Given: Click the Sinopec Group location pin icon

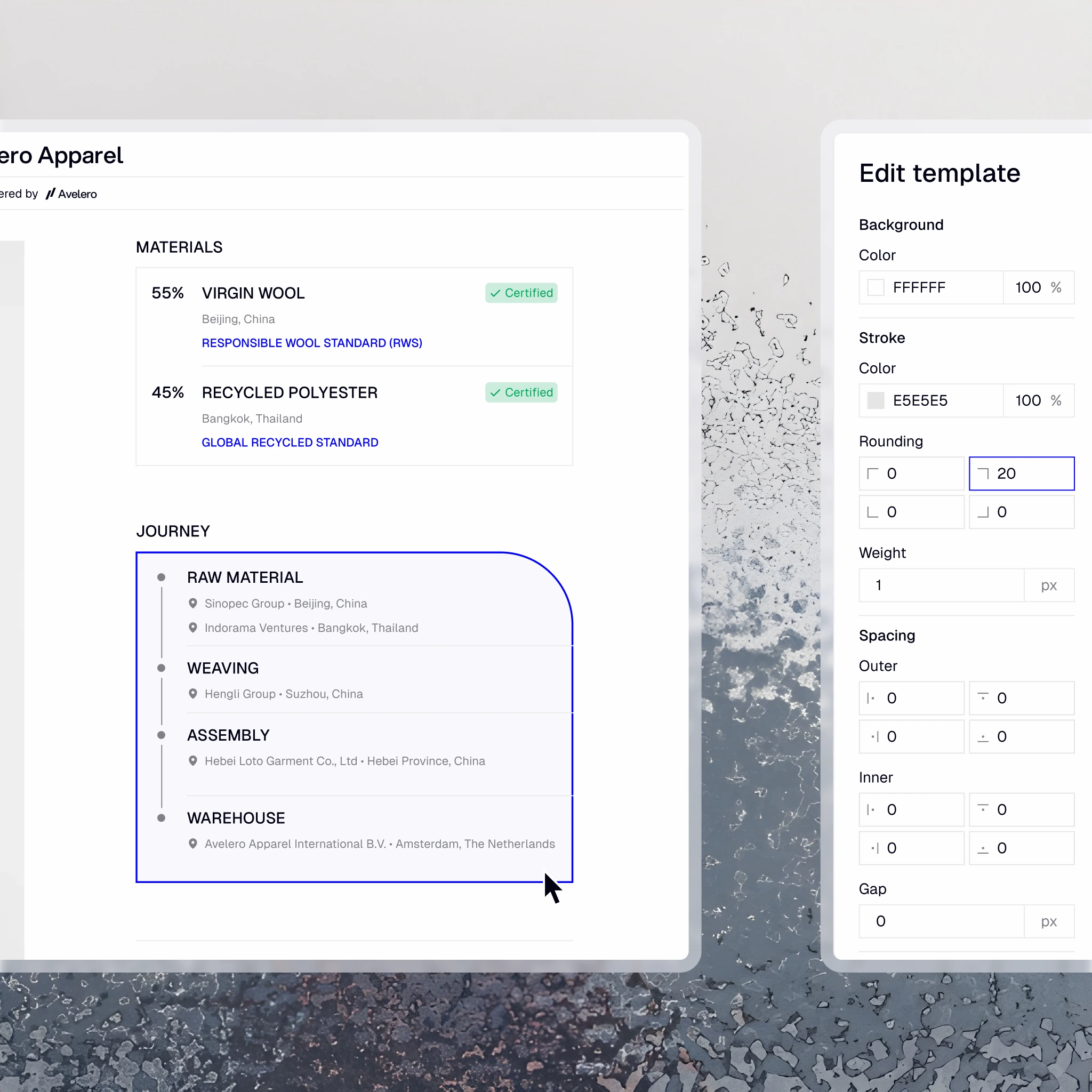Looking at the screenshot, I should pyautogui.click(x=192, y=604).
